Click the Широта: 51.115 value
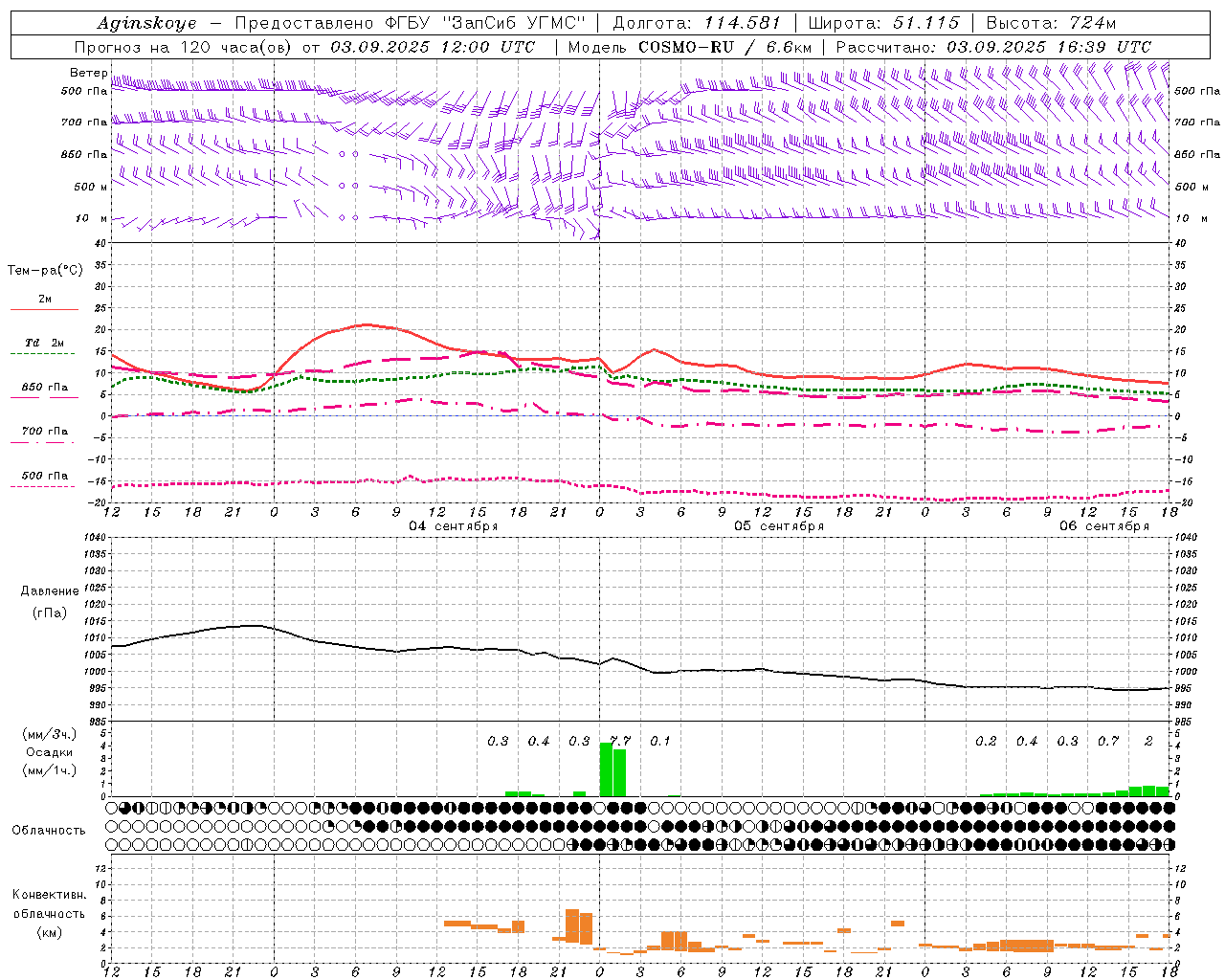The height and width of the screenshot is (980, 1225). (883, 23)
